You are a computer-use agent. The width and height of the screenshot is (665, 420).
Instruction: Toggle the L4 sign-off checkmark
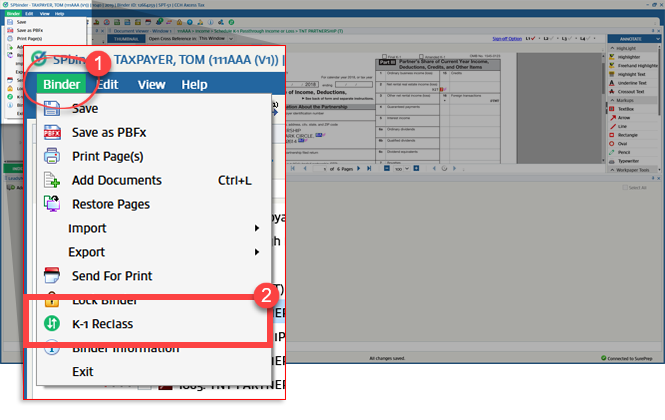click(588, 39)
